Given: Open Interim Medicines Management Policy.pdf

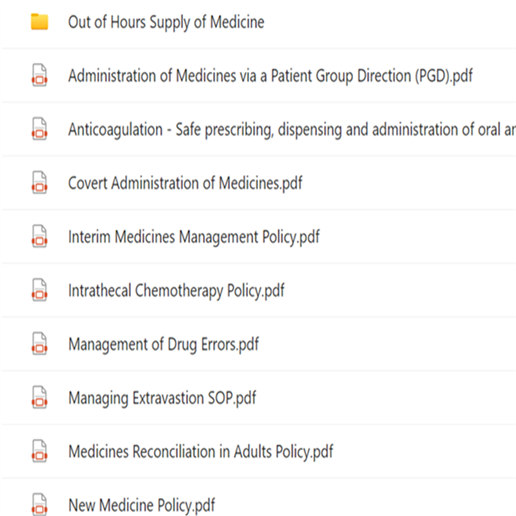Looking at the screenshot, I should 194,237.
